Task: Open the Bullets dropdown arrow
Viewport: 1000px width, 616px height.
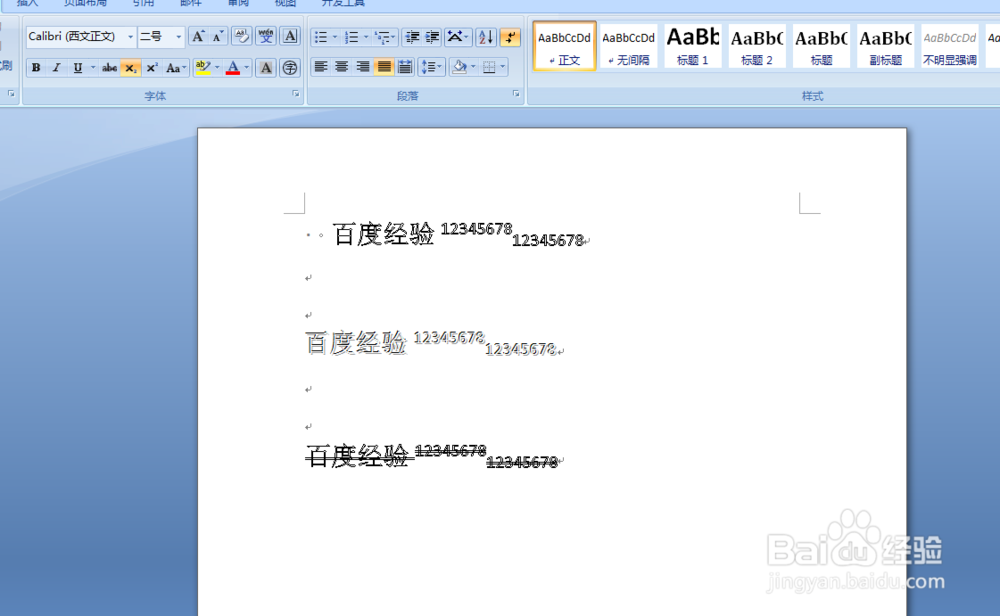Action: (x=335, y=37)
